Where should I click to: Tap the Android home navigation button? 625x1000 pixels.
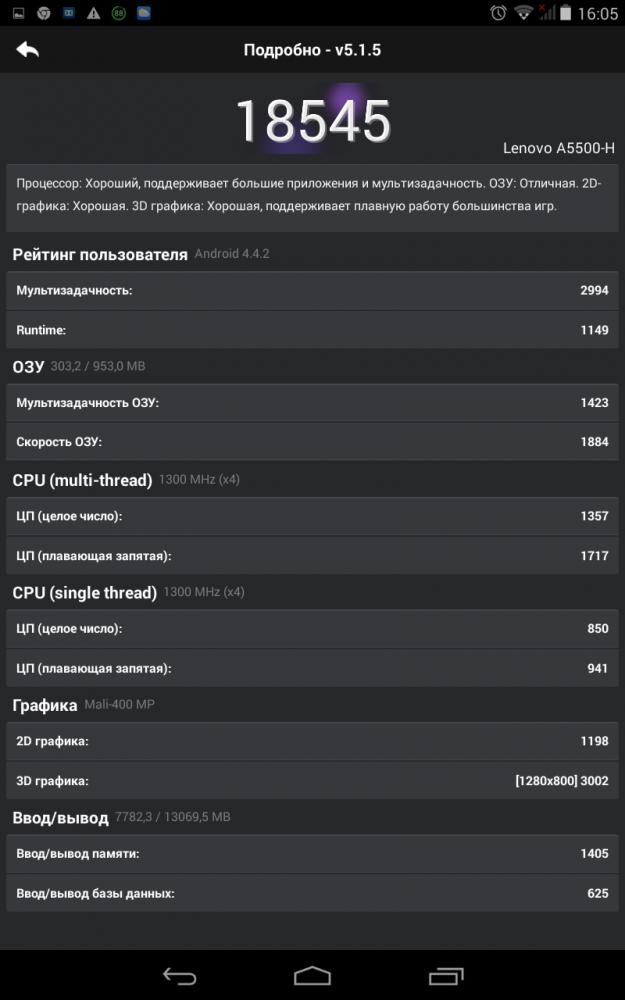312,976
